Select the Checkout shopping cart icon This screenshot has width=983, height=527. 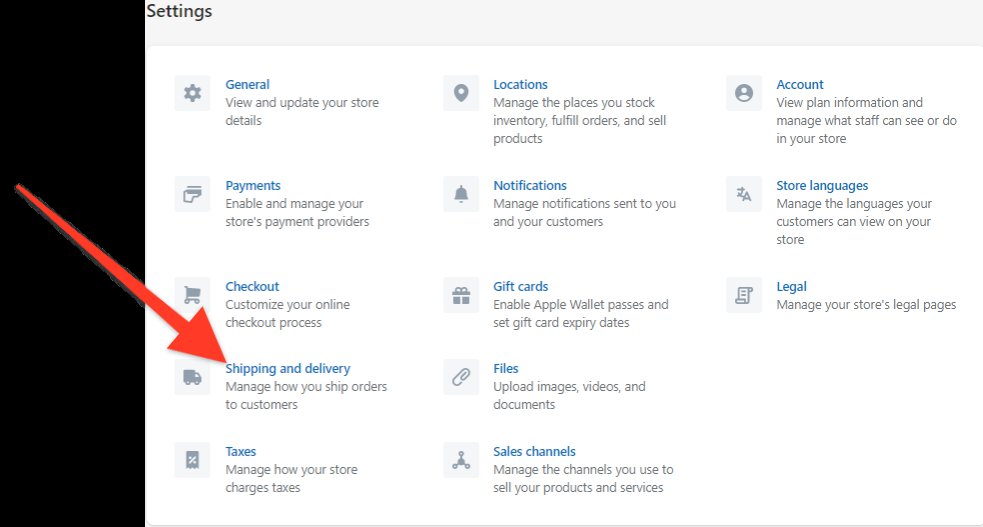click(x=192, y=295)
